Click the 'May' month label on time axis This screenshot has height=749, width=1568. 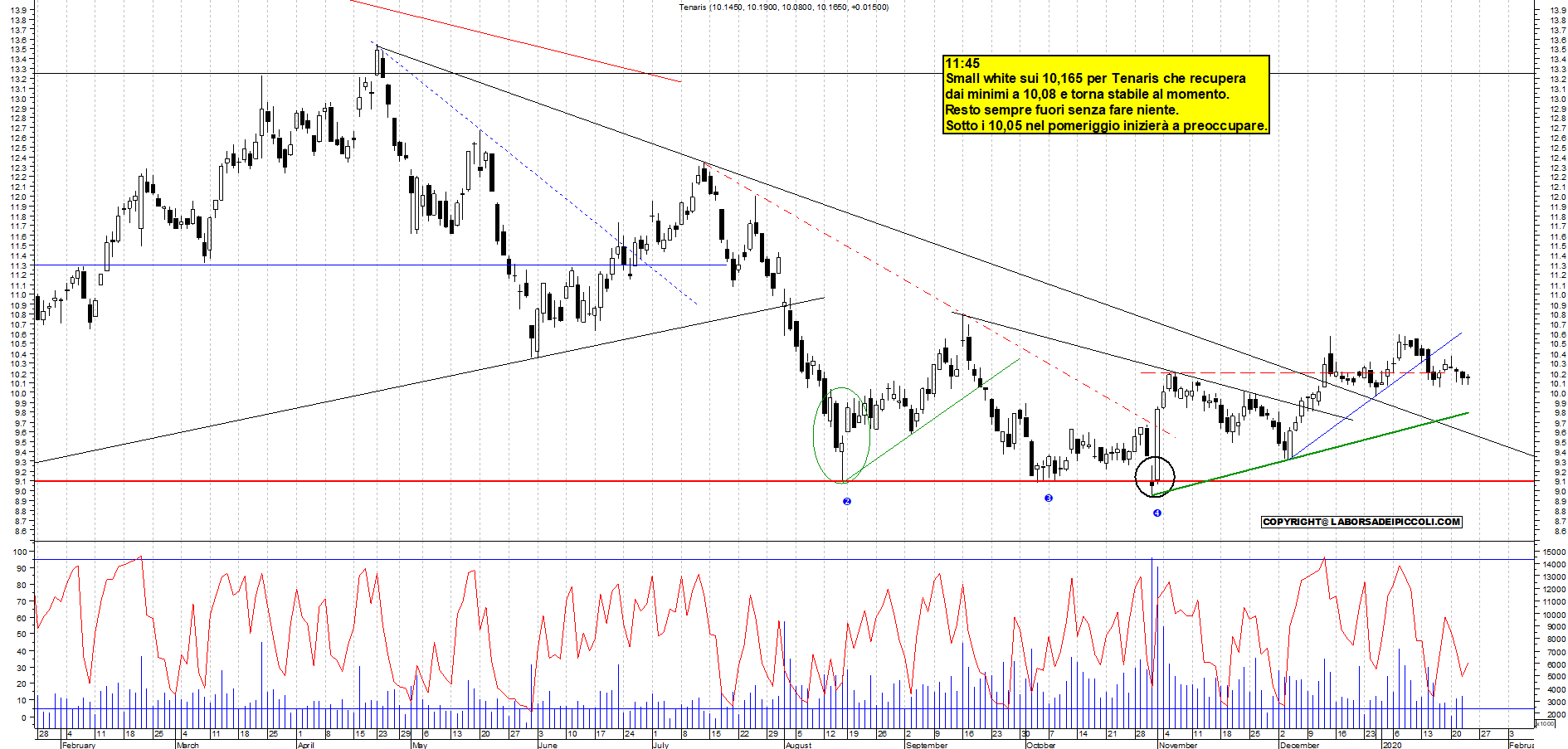pos(420,744)
